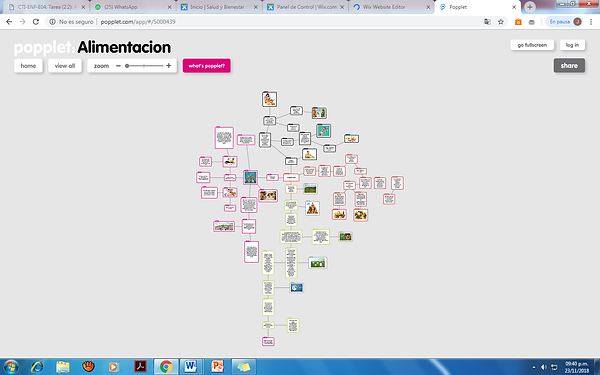This screenshot has width=600, height=375.
Task: Click the taskbar clock
Action: 577,367
